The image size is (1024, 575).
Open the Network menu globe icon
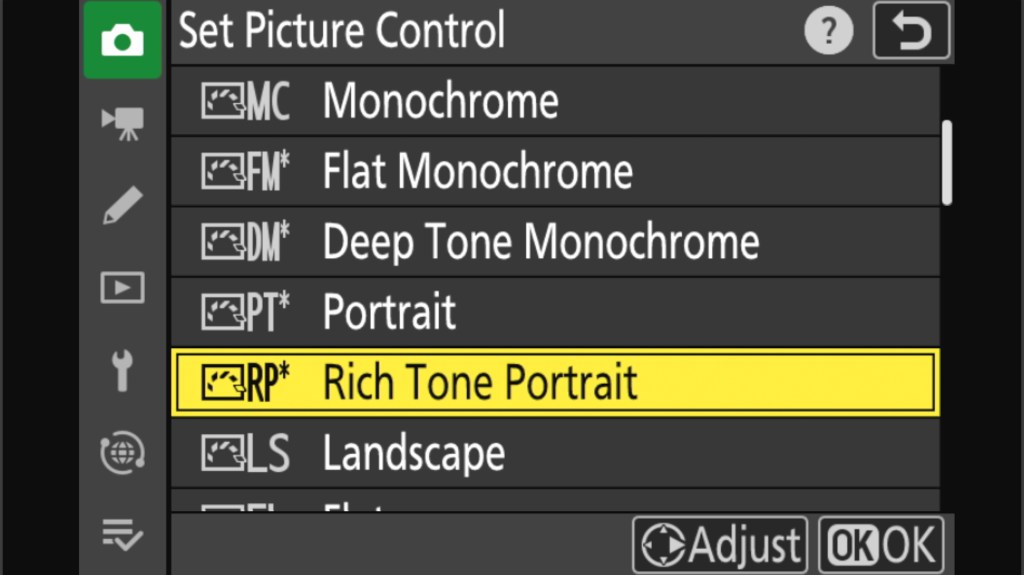point(122,452)
